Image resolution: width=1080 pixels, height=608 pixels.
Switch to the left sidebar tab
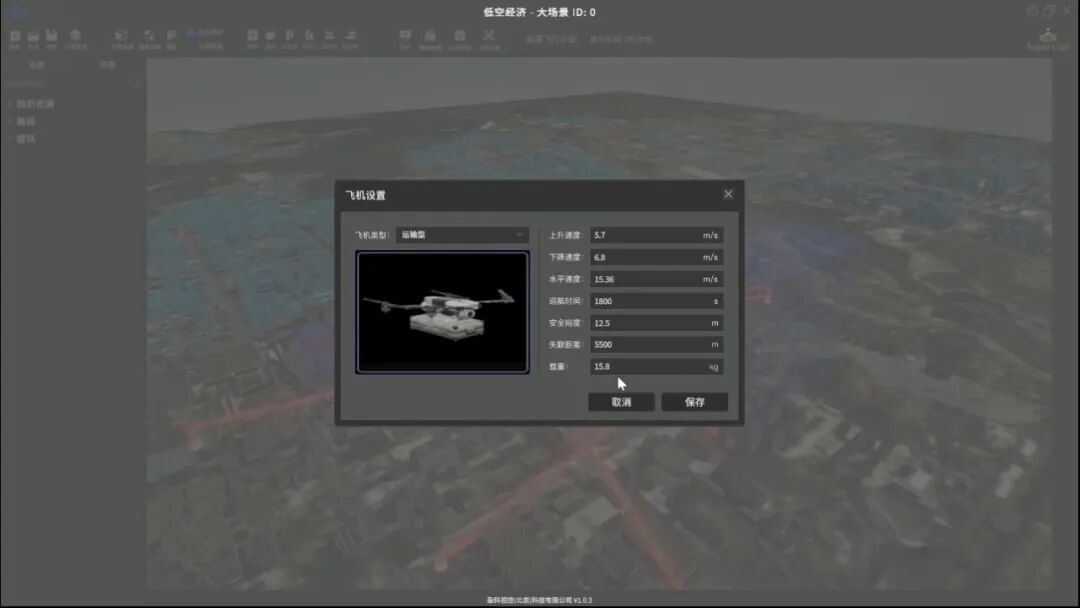point(34,64)
